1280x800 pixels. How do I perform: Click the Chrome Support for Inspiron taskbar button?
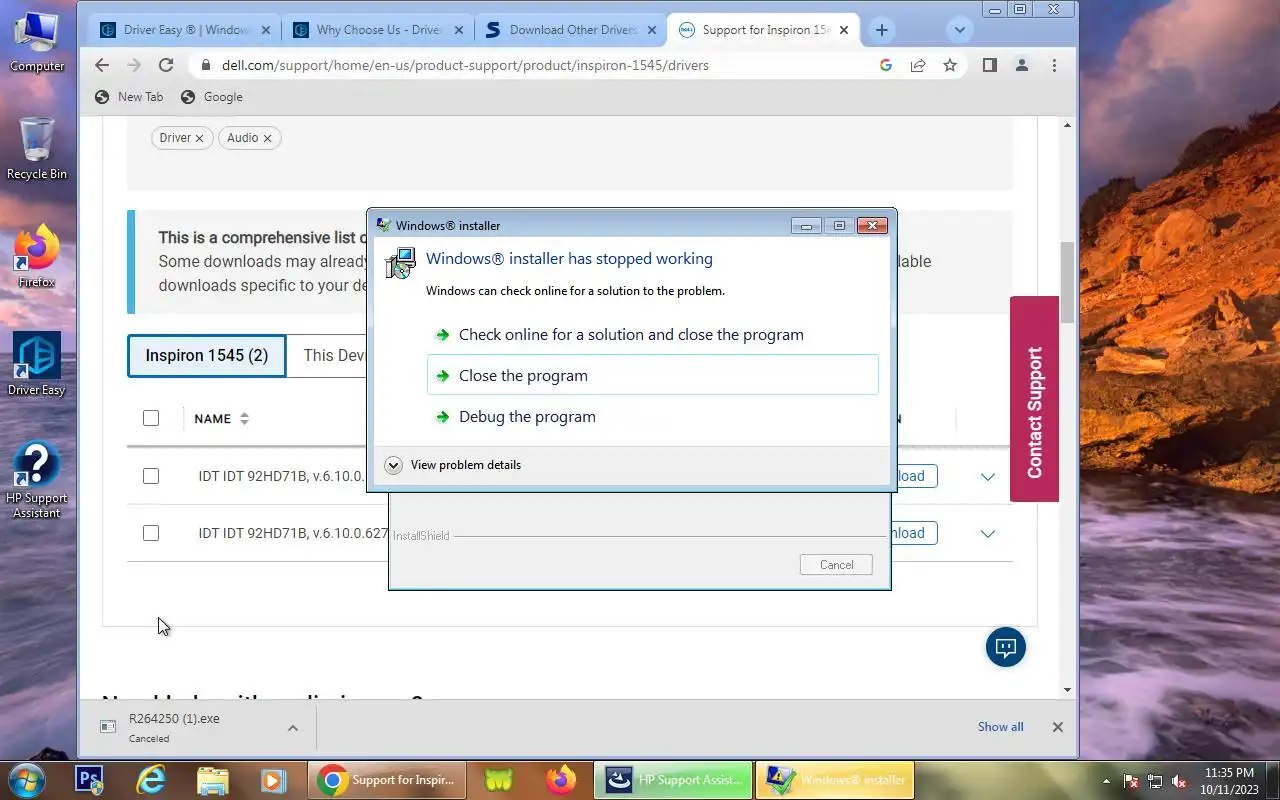[x=387, y=780]
